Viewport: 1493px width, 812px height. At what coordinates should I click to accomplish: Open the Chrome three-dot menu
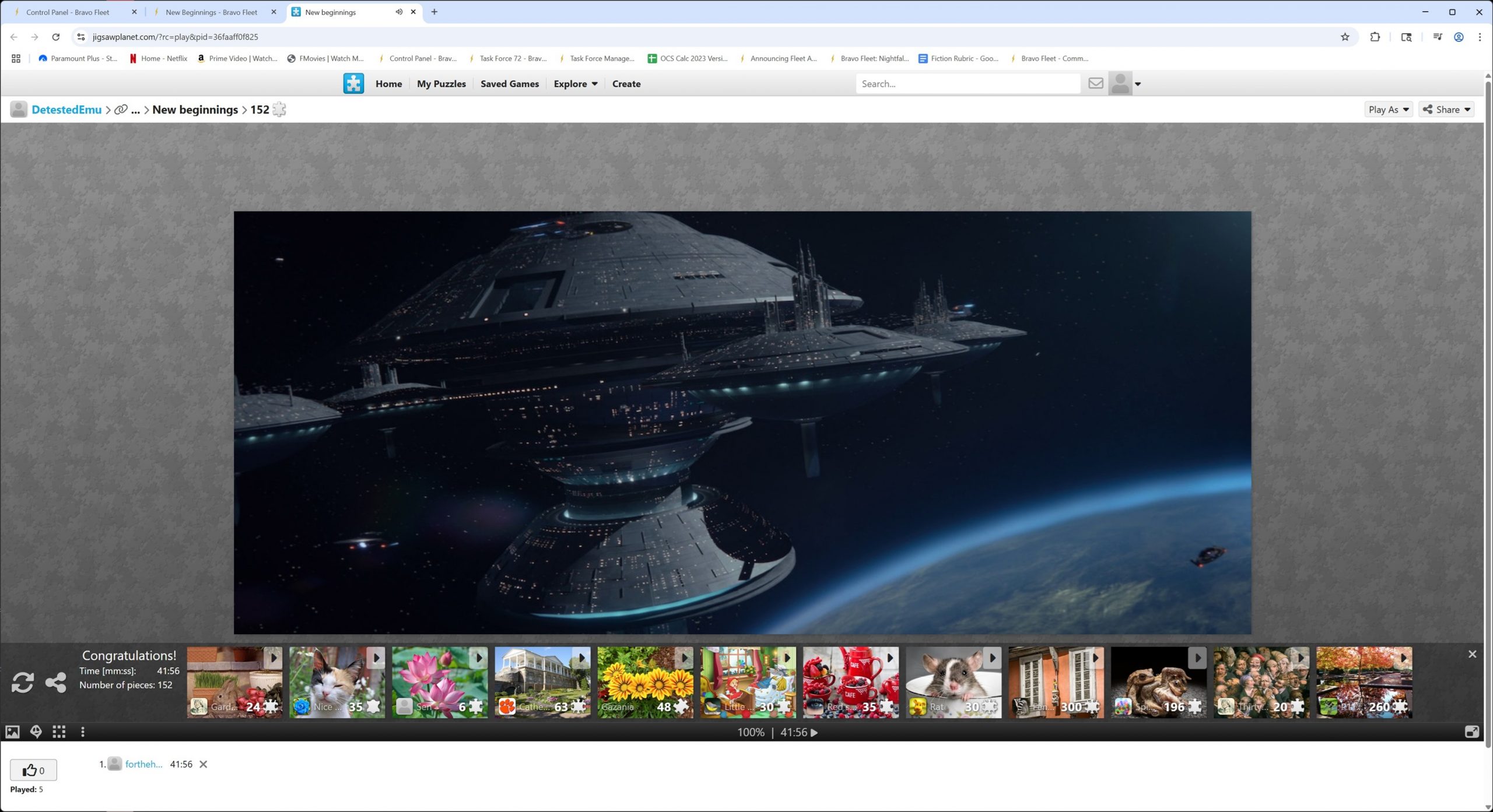pos(1480,37)
